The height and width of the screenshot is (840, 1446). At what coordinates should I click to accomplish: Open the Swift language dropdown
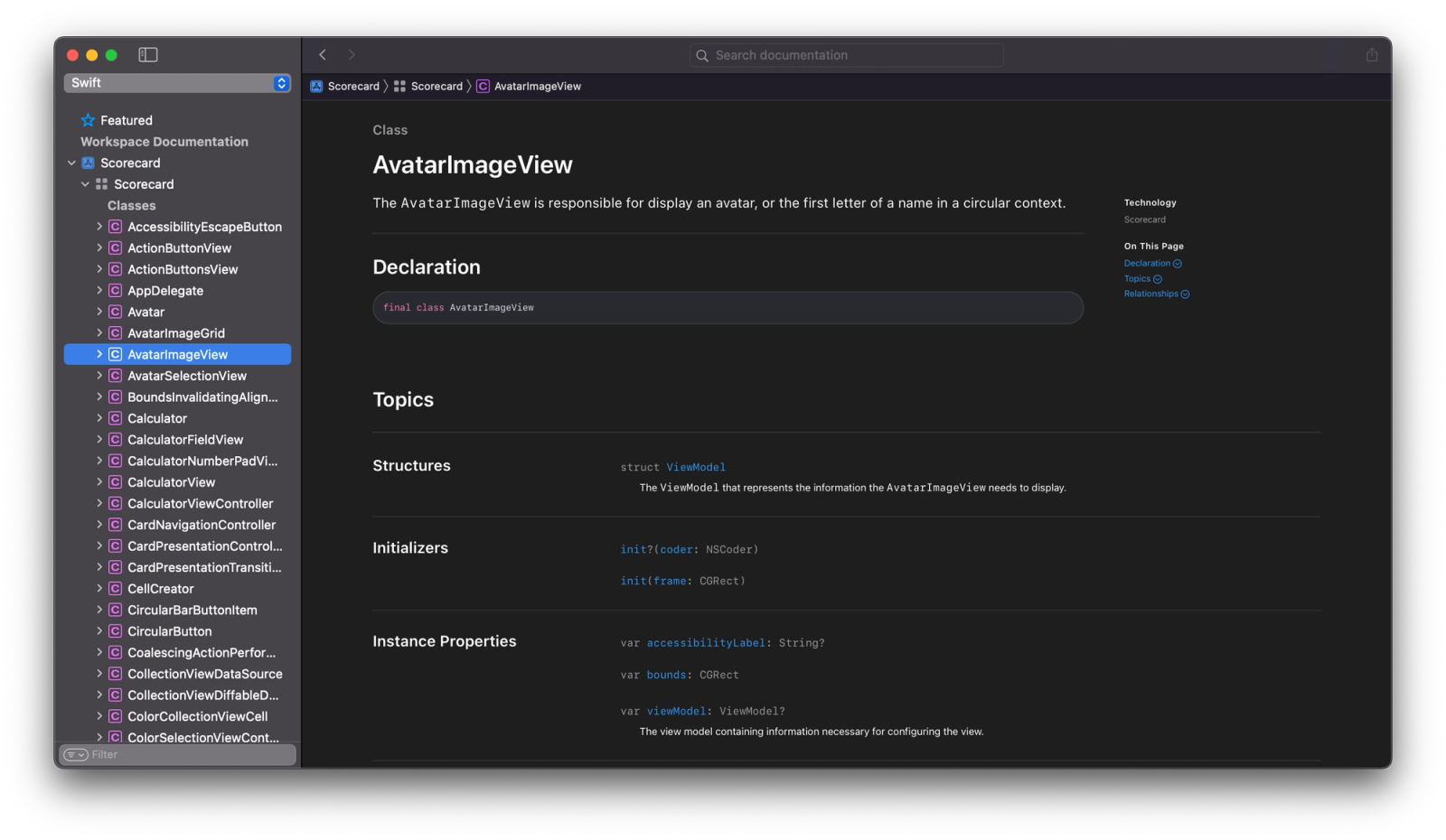pos(177,83)
